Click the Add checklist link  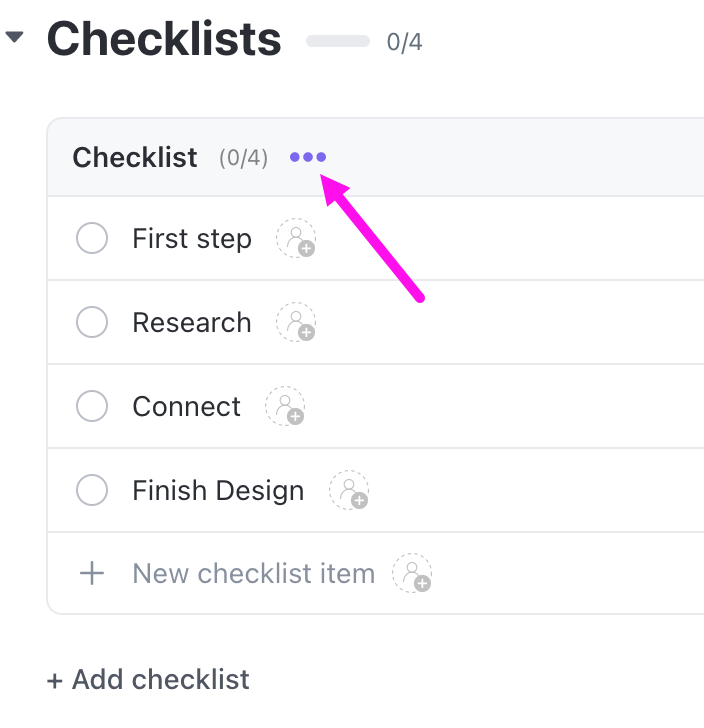[x=148, y=680]
